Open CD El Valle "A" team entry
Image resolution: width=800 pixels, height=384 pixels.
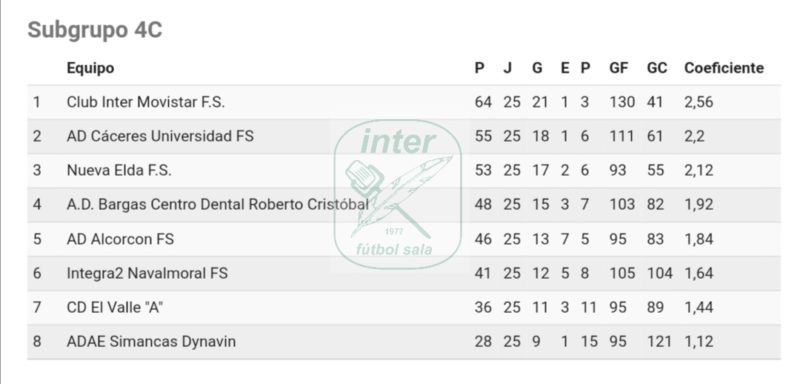point(114,308)
